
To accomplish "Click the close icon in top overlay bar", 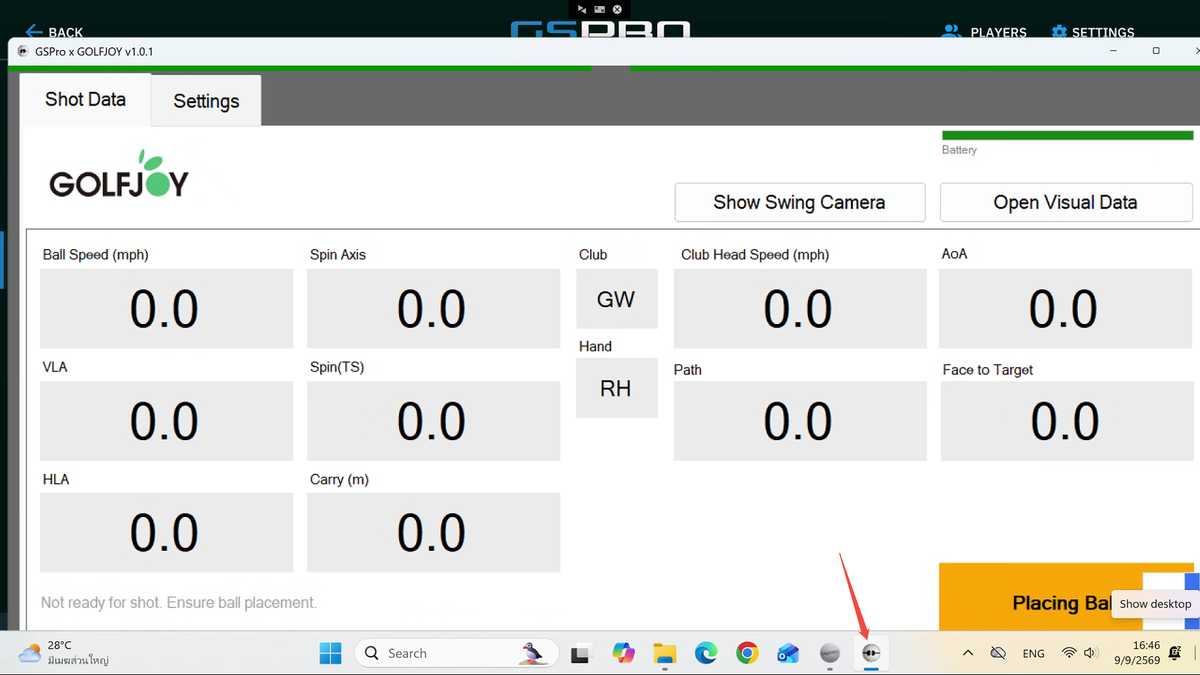I will point(618,9).
